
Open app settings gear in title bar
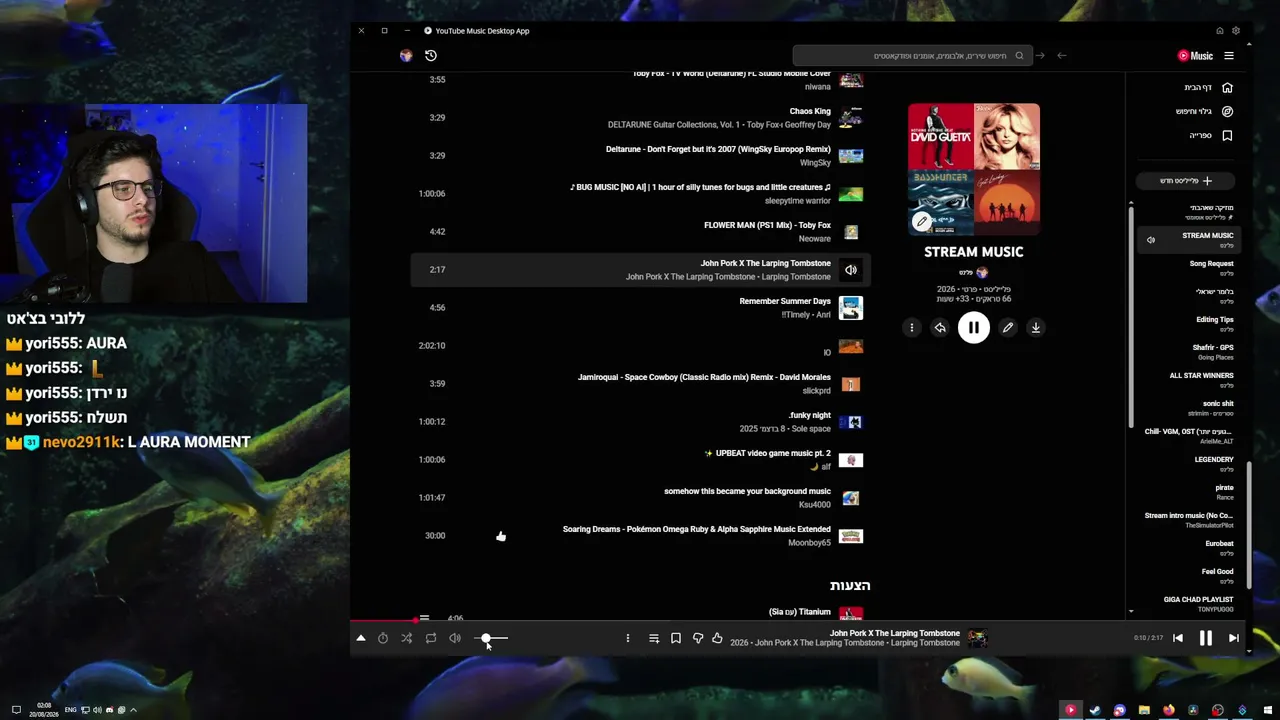click(1236, 31)
